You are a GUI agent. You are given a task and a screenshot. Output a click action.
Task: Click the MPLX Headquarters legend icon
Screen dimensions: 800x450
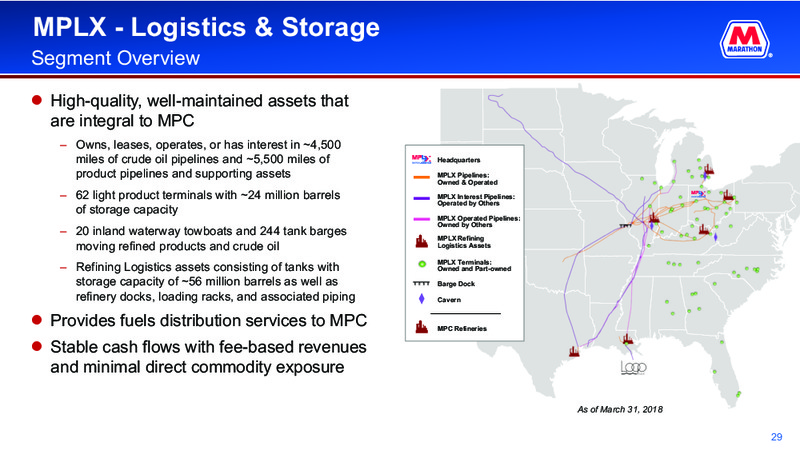click(421, 159)
